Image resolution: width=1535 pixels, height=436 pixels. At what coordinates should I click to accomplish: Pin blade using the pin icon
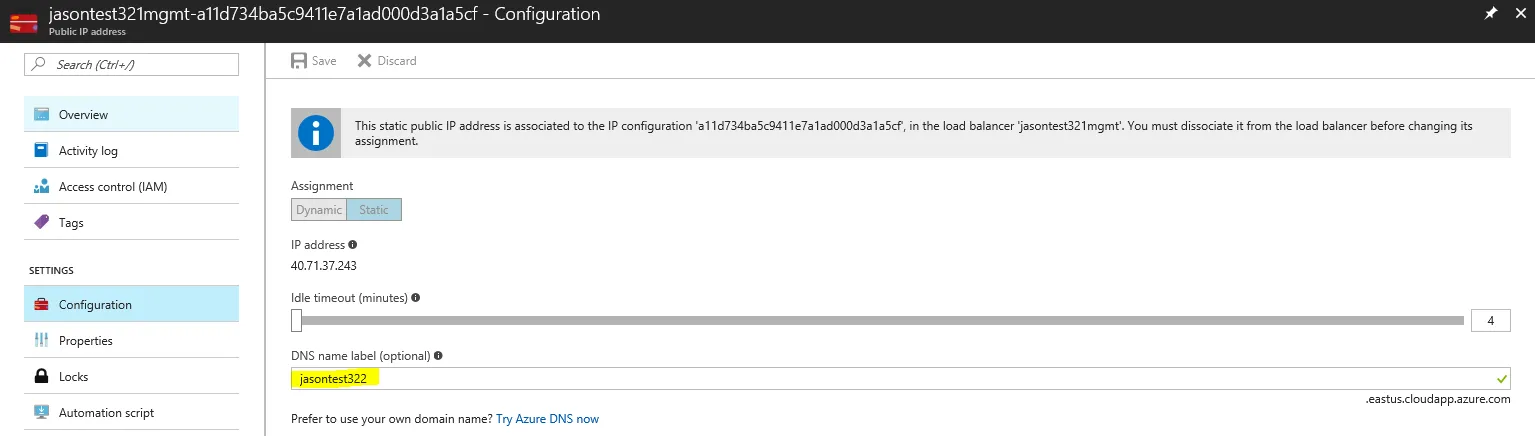click(1491, 14)
